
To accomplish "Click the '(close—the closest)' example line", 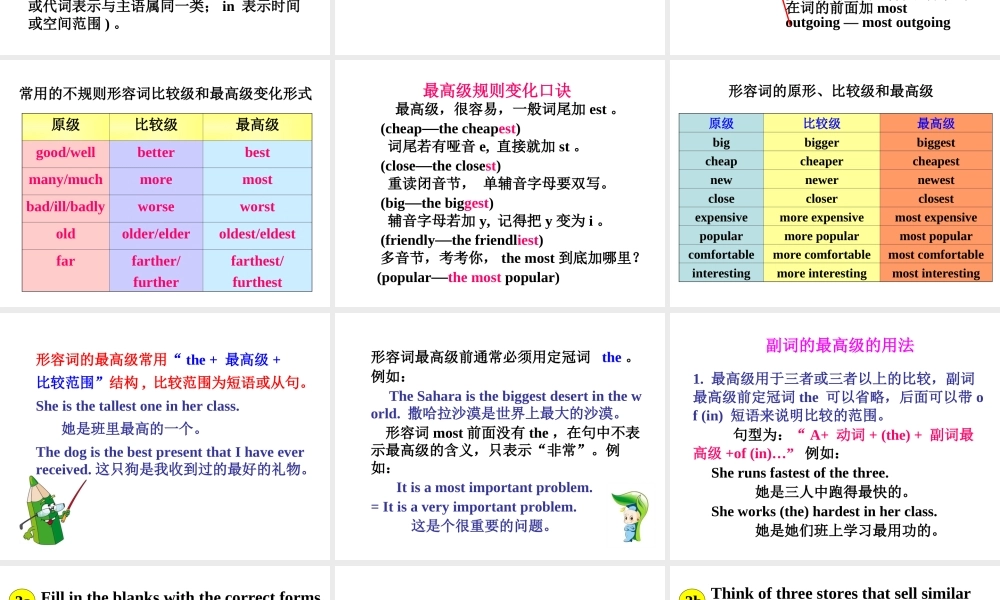I will [x=441, y=166].
